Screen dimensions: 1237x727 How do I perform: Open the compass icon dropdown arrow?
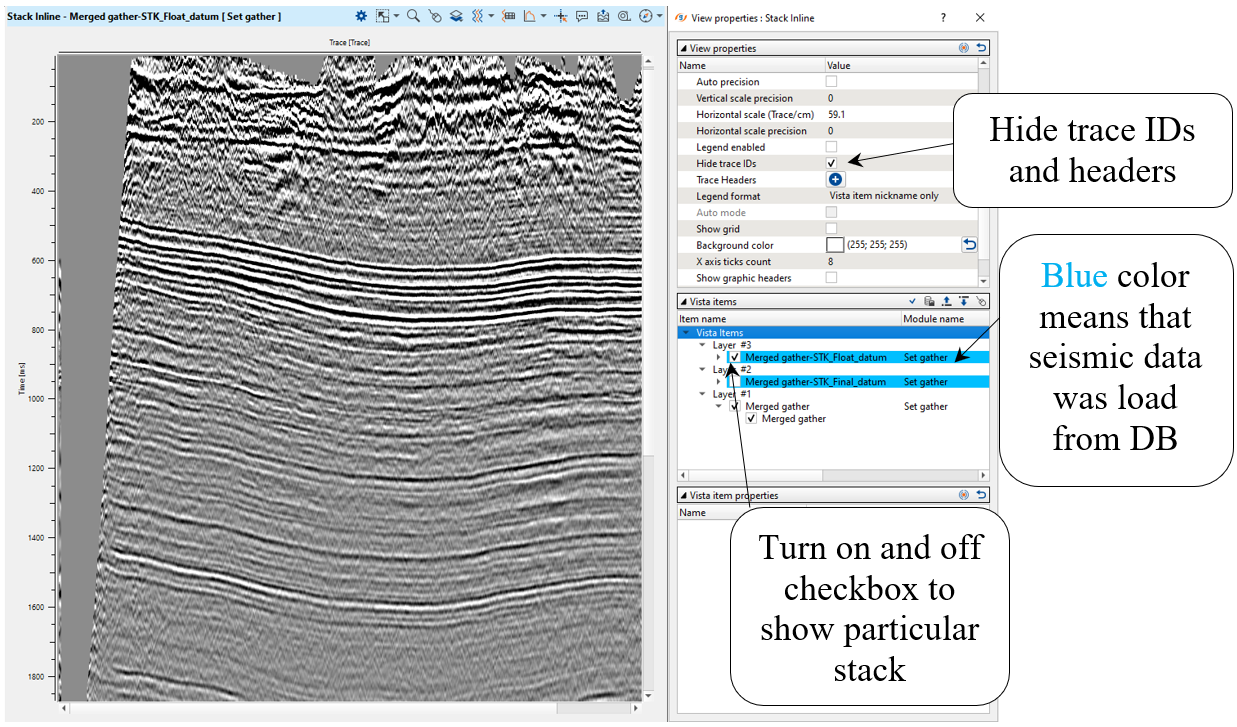(x=661, y=17)
